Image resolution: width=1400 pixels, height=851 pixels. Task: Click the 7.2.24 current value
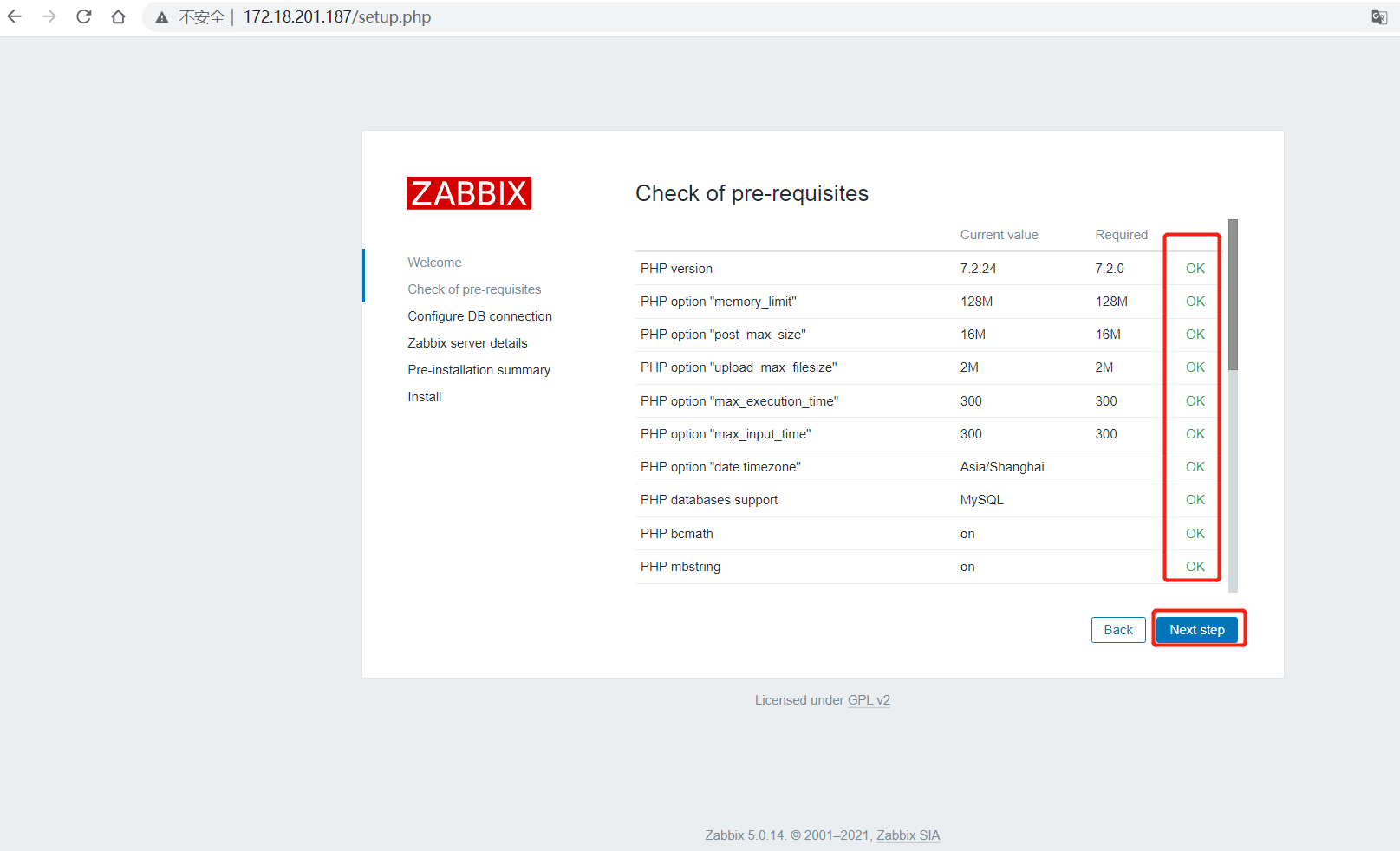coord(978,269)
